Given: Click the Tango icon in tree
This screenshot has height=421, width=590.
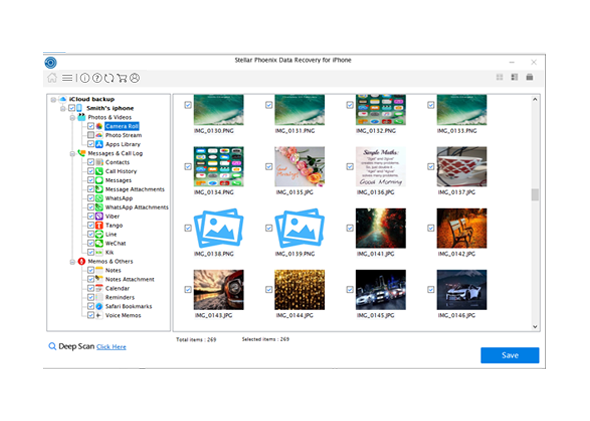Looking at the screenshot, I should (x=99, y=225).
